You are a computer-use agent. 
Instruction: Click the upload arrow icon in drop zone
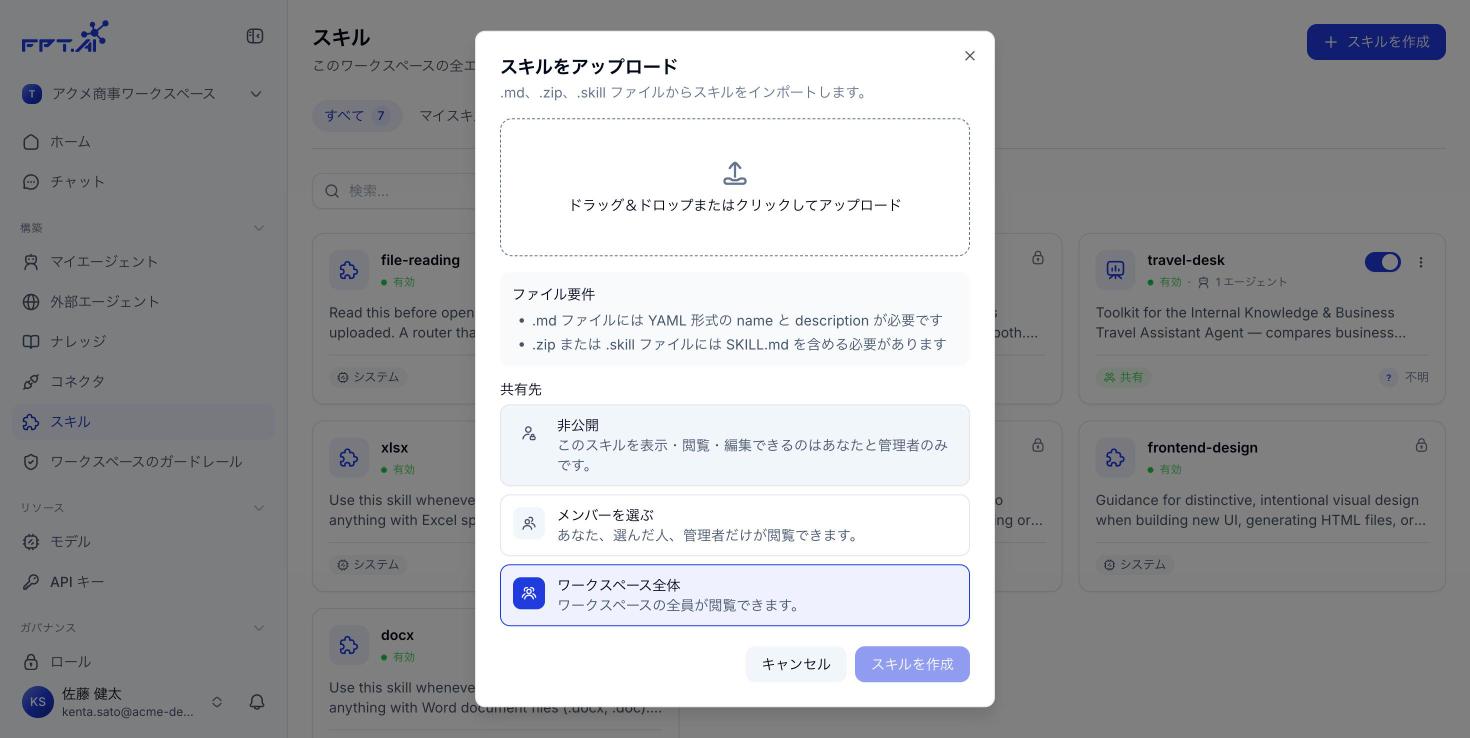[x=735, y=173]
